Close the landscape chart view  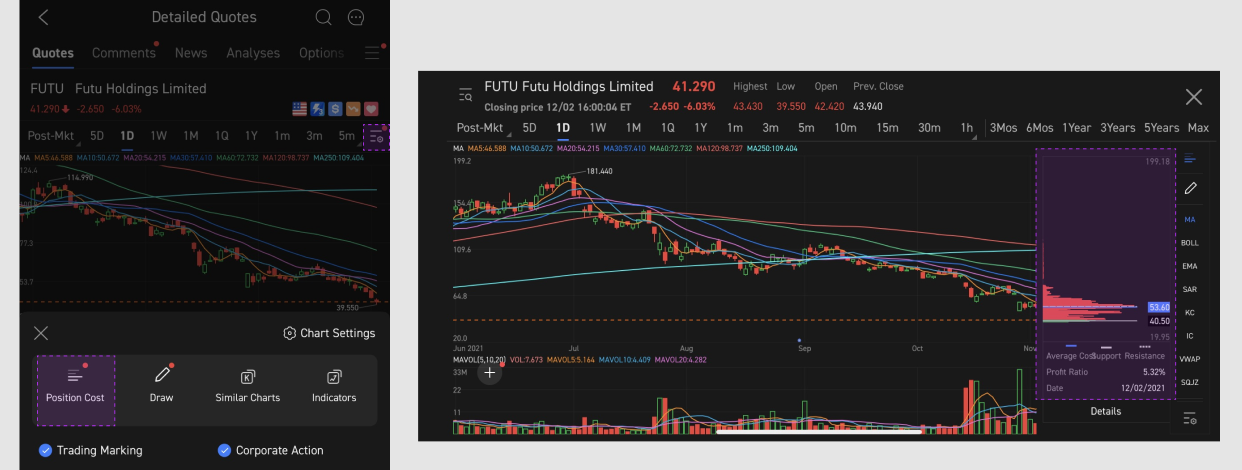pos(1193,97)
